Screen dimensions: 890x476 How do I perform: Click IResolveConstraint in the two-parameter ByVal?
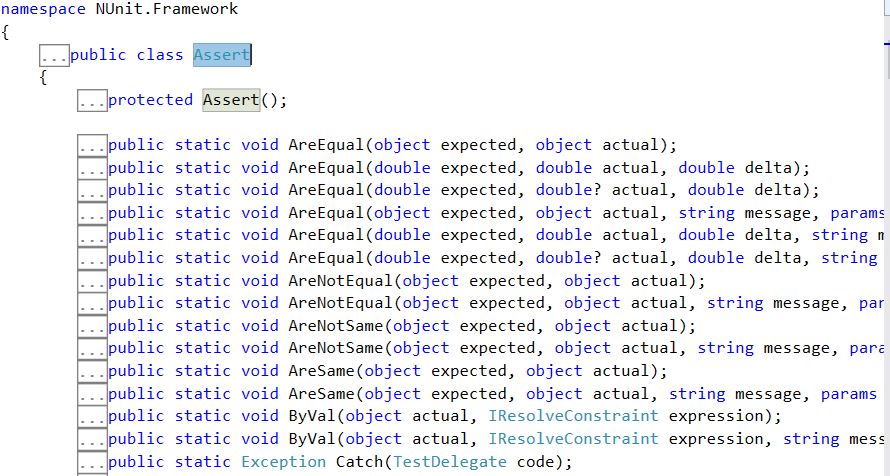[x=573, y=415]
